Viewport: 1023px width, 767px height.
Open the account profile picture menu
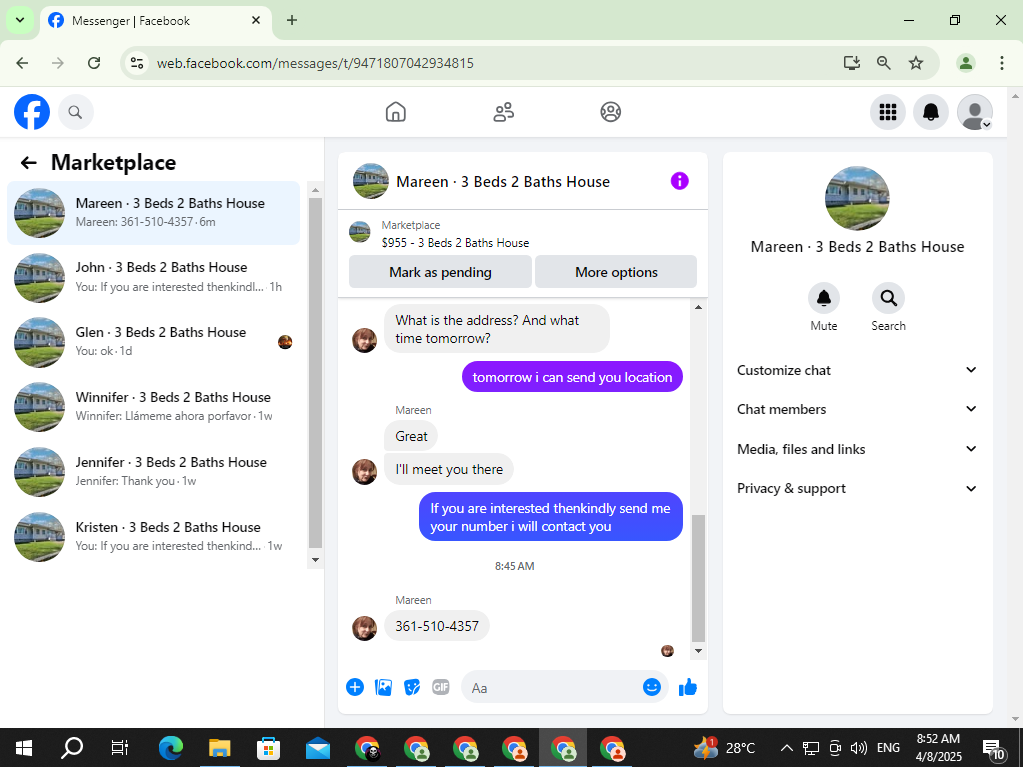(975, 112)
